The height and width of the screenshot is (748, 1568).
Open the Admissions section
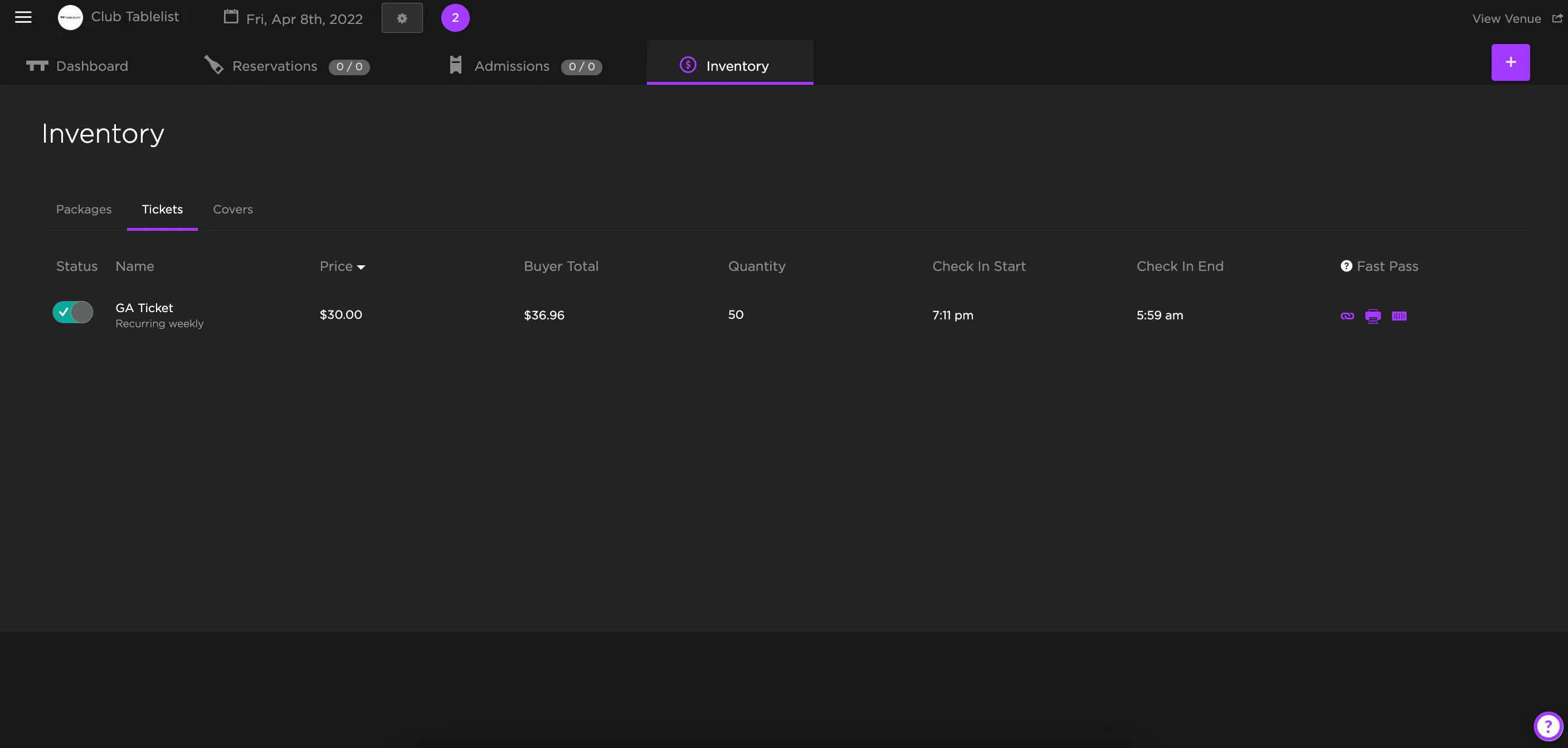coord(512,66)
